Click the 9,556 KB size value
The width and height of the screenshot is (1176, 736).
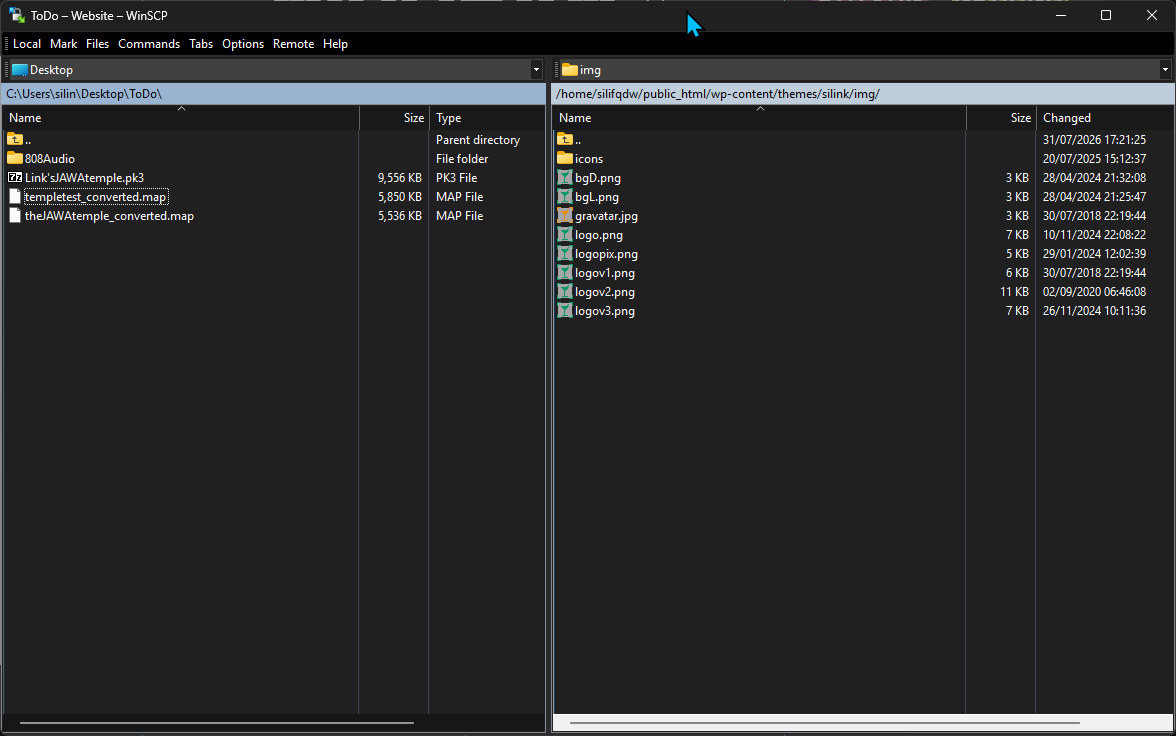[400, 178]
